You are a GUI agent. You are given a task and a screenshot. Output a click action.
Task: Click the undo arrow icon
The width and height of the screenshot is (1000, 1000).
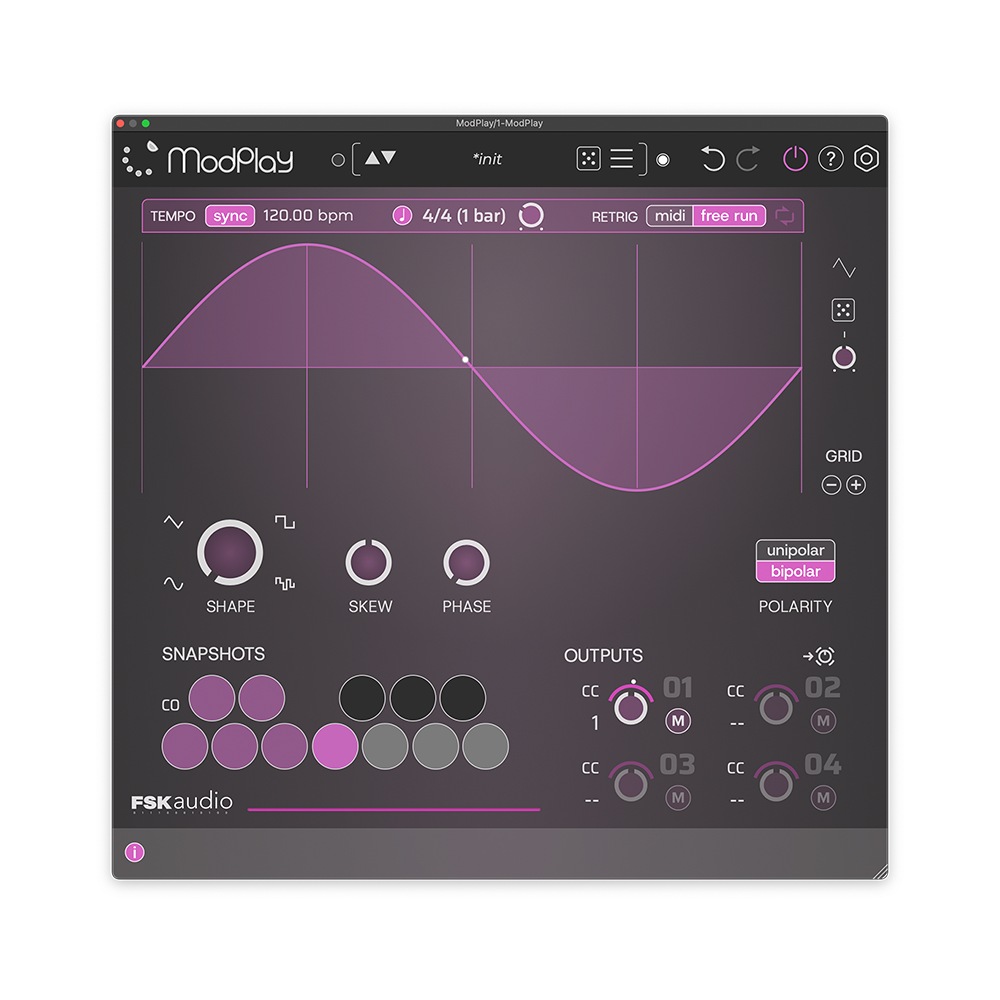[712, 159]
